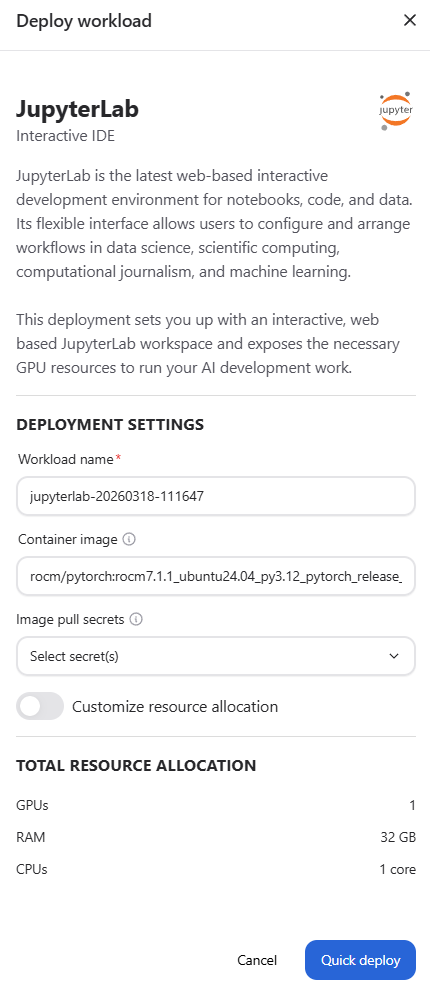Edit the Container image field
The image size is (430, 983).
216,576
